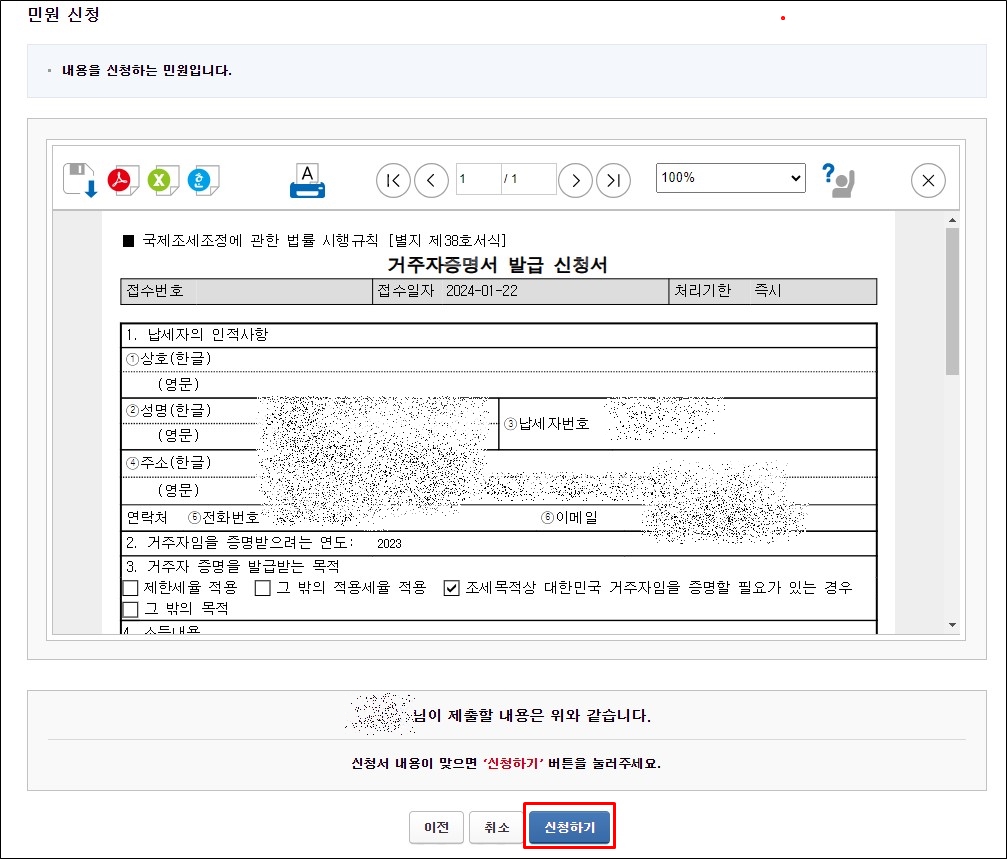The image size is (1007, 859).
Task: Click the 취소 button
Action: coord(496,828)
